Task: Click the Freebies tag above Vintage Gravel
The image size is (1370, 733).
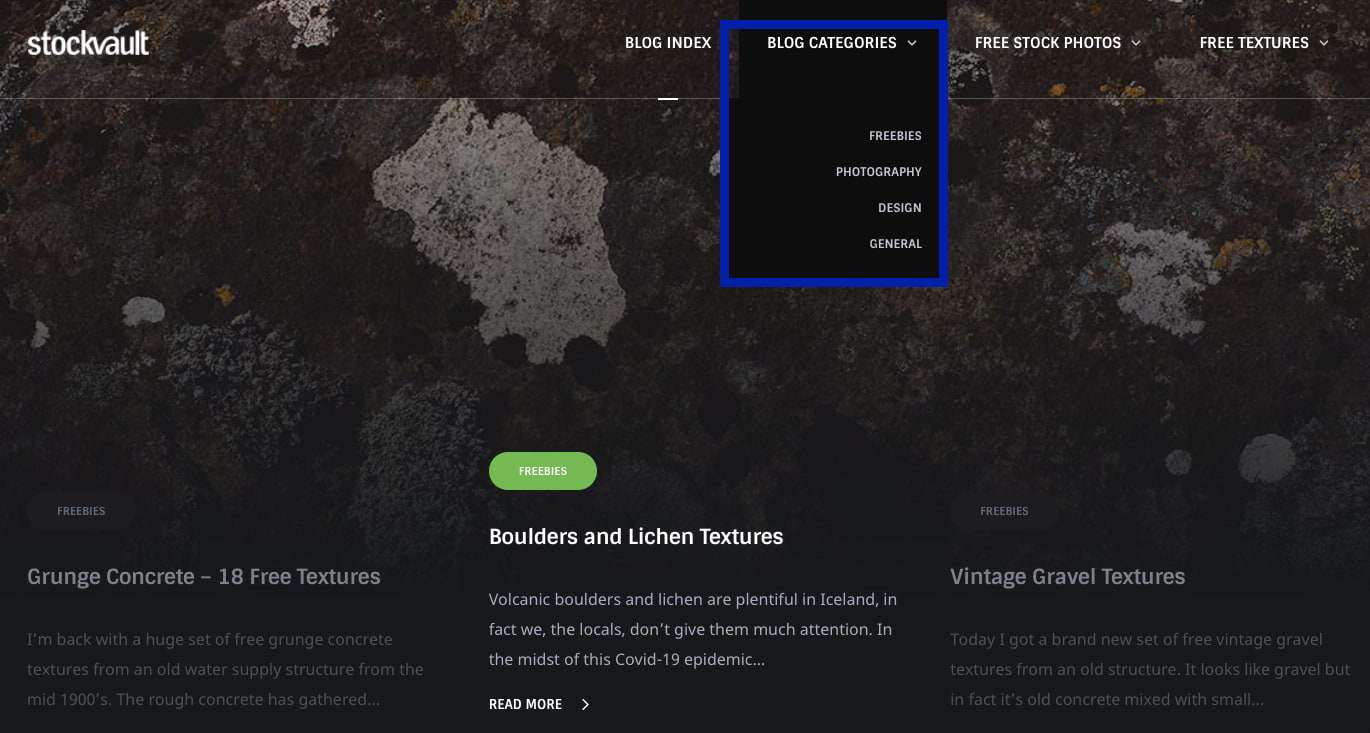Action: [x=1004, y=511]
